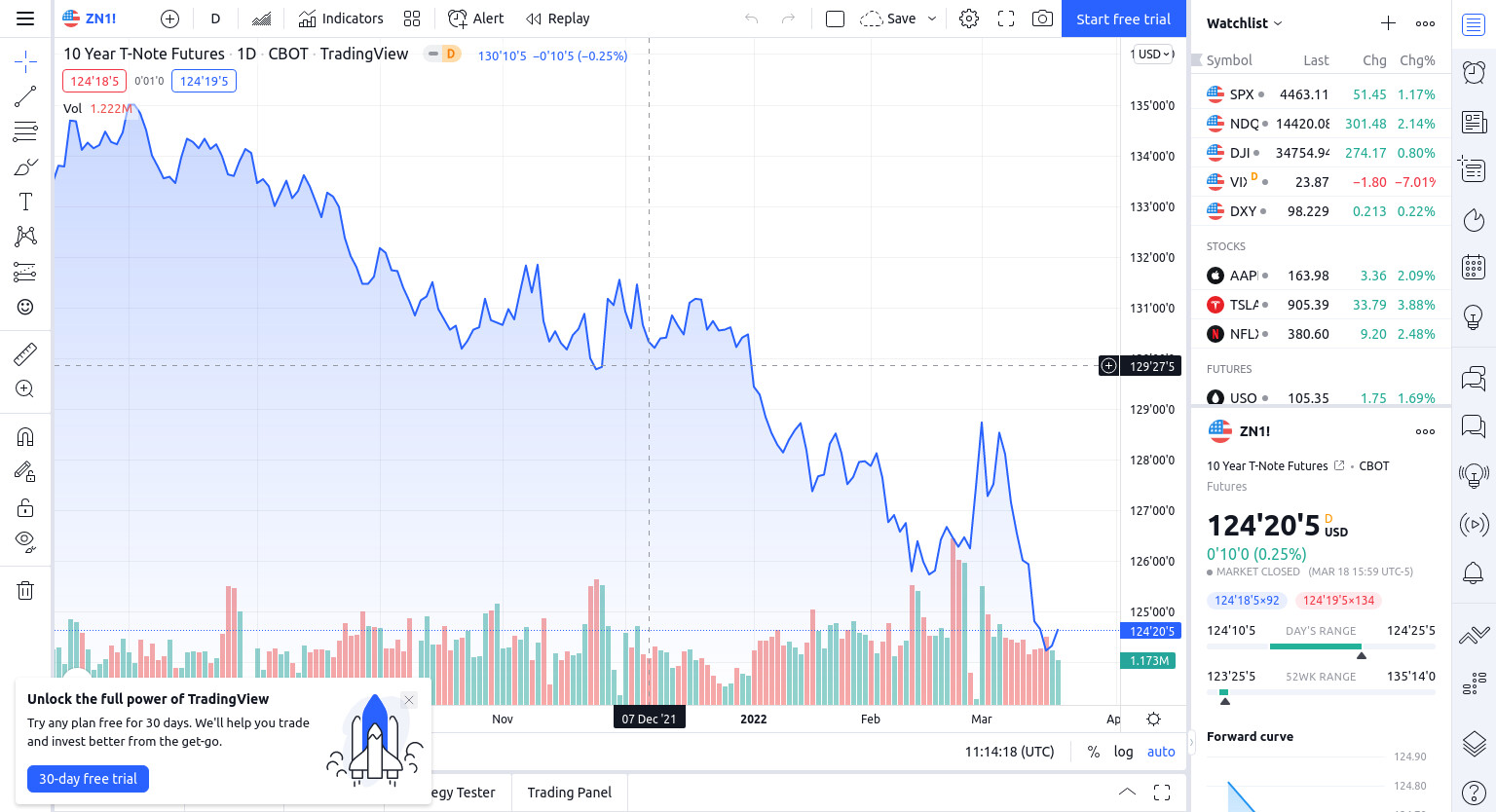Open the D time interval selector

215,18
